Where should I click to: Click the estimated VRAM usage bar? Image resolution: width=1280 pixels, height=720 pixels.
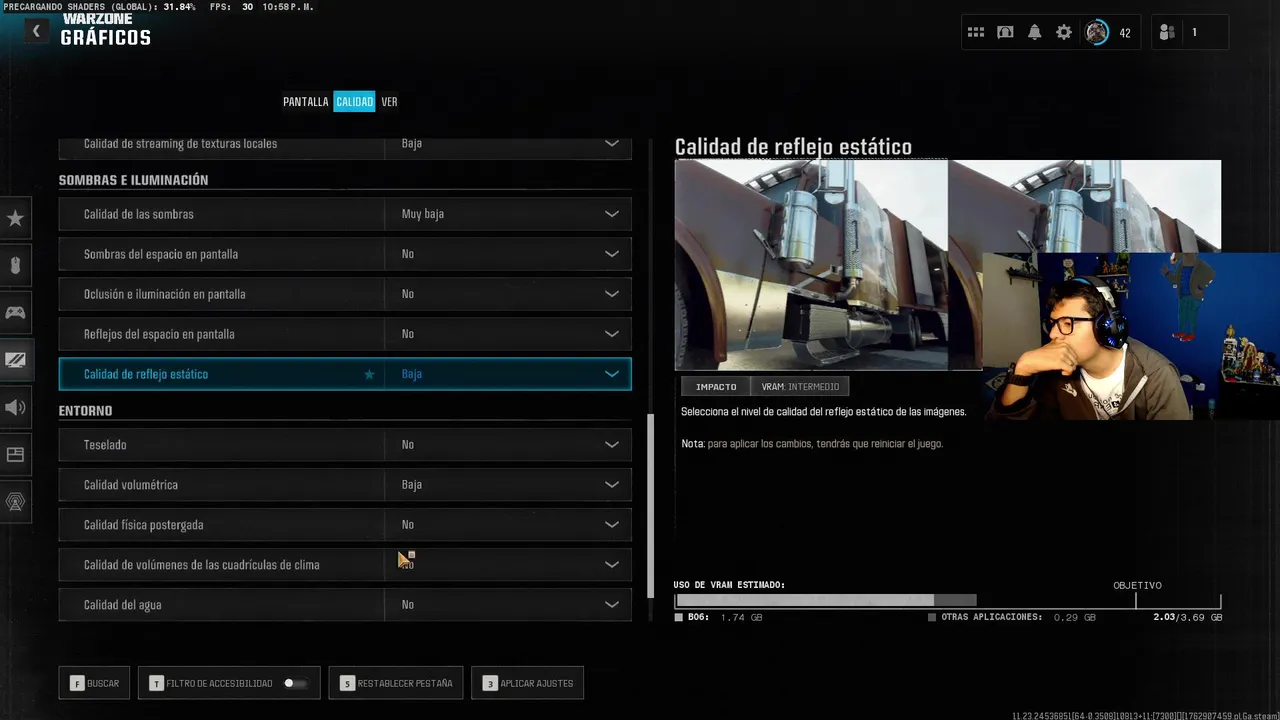click(x=948, y=601)
